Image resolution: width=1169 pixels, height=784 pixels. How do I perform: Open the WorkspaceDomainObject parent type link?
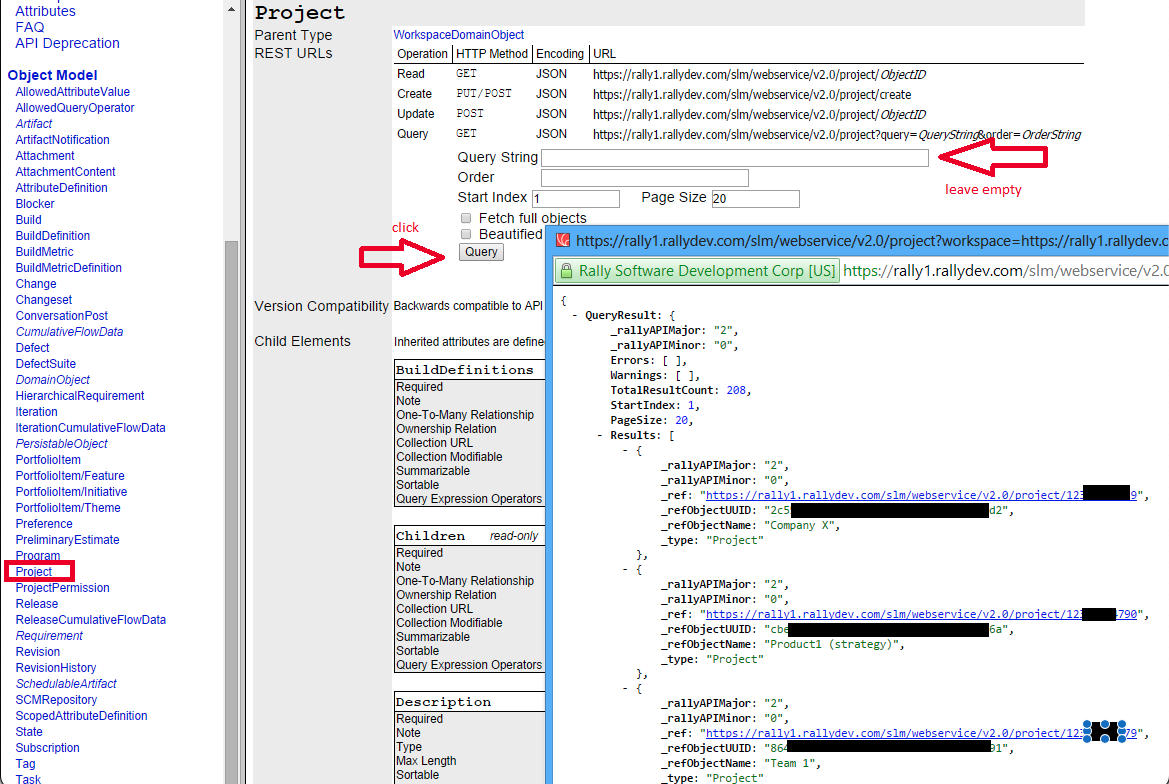458,35
